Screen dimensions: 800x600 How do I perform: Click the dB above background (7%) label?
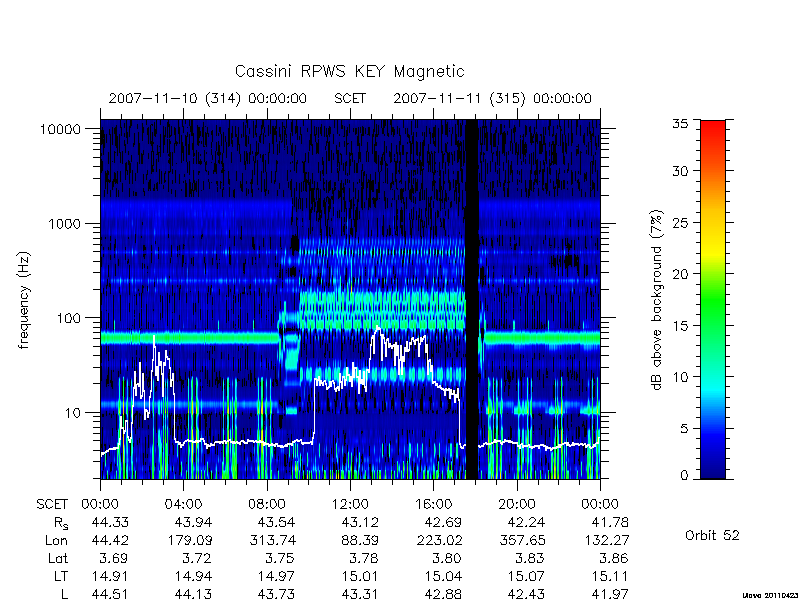point(657,300)
